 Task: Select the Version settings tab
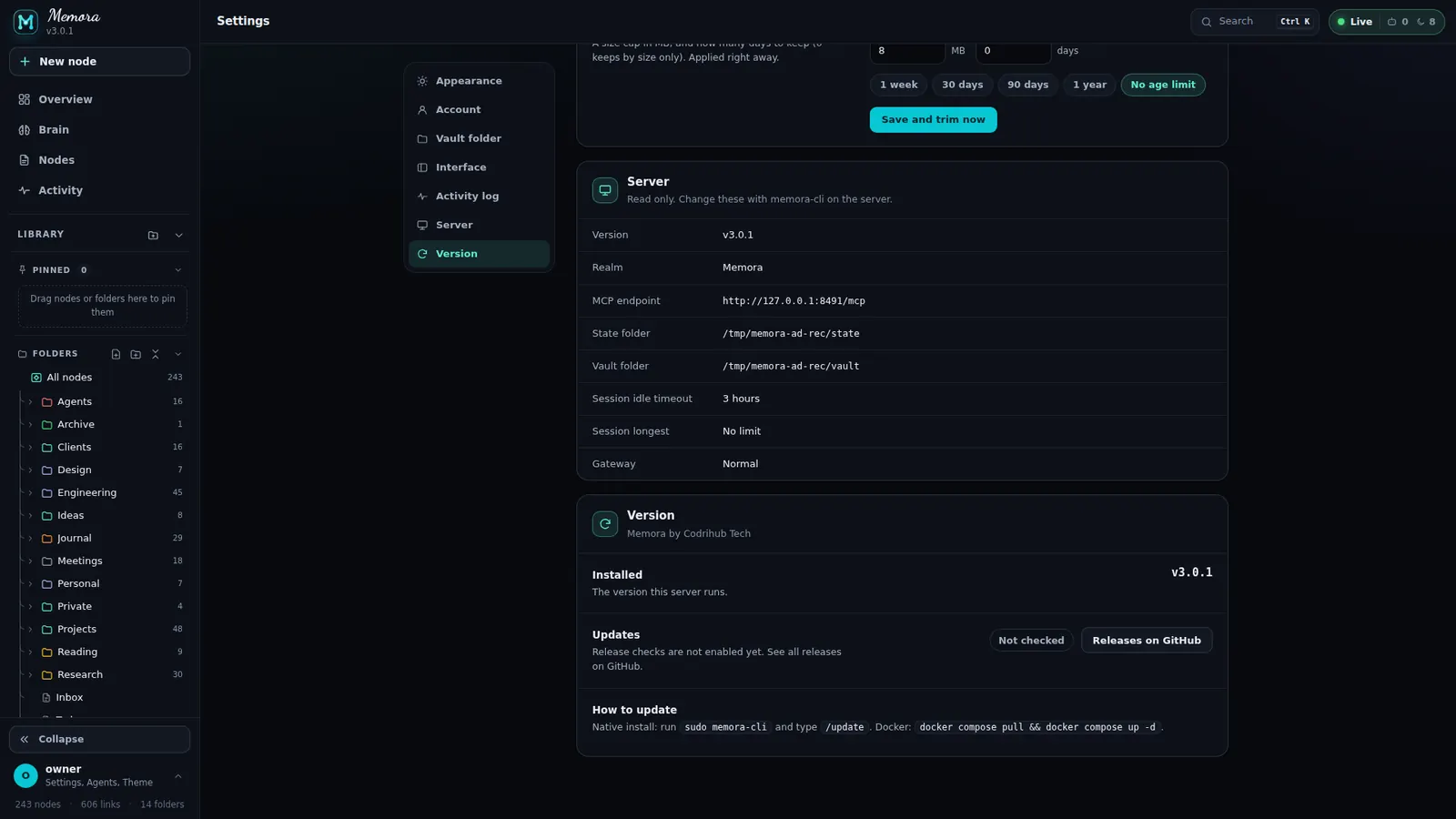click(x=479, y=254)
